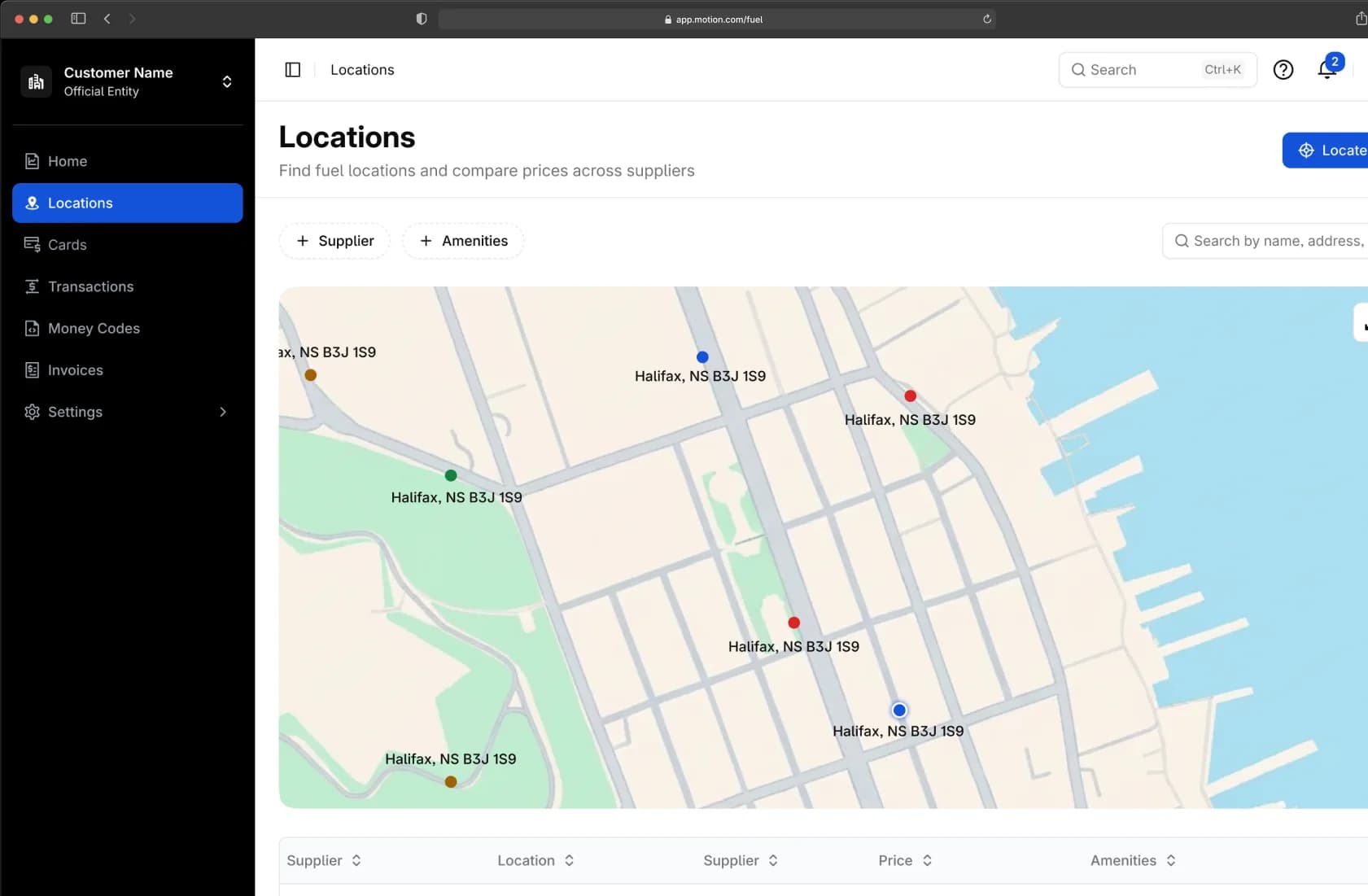Select the brown marker at the map bottom
Image resolution: width=1368 pixels, height=896 pixels.
pyautogui.click(x=451, y=782)
